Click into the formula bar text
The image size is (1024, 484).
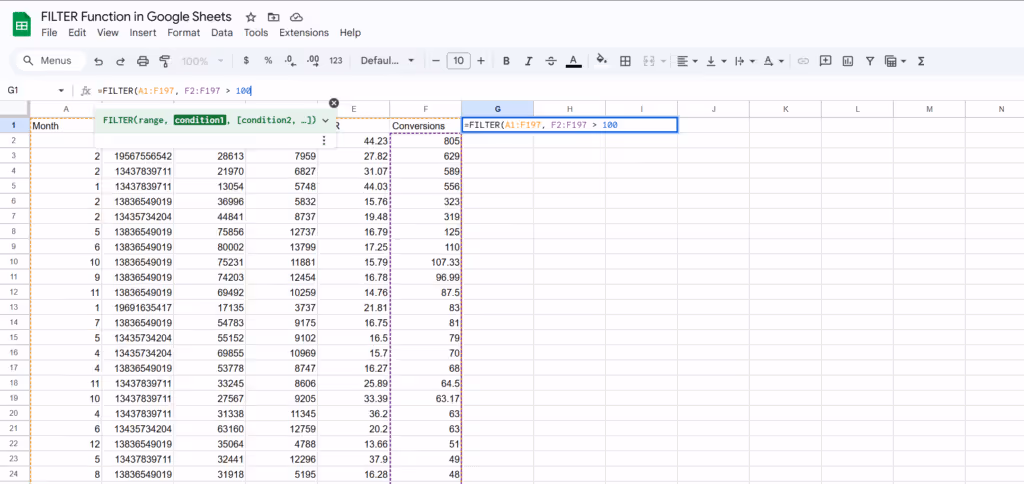[174, 91]
